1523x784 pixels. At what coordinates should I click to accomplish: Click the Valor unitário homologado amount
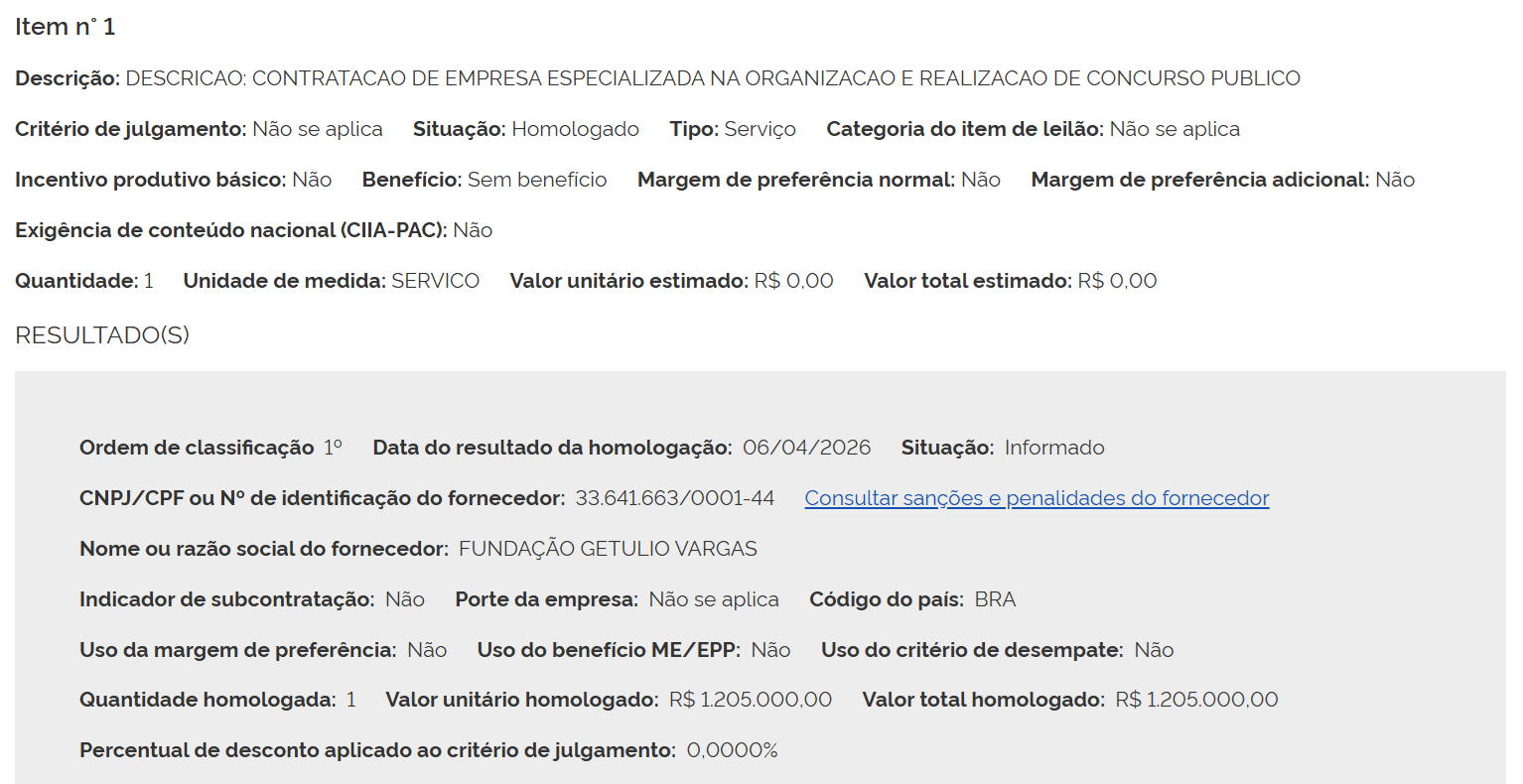tap(751, 700)
